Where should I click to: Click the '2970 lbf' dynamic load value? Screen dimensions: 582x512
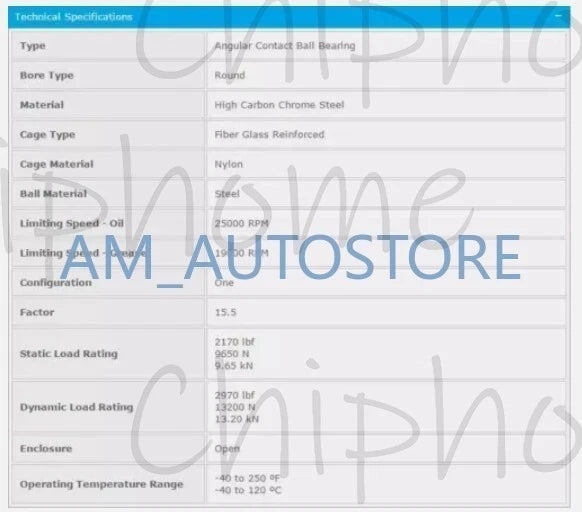[x=235, y=395]
